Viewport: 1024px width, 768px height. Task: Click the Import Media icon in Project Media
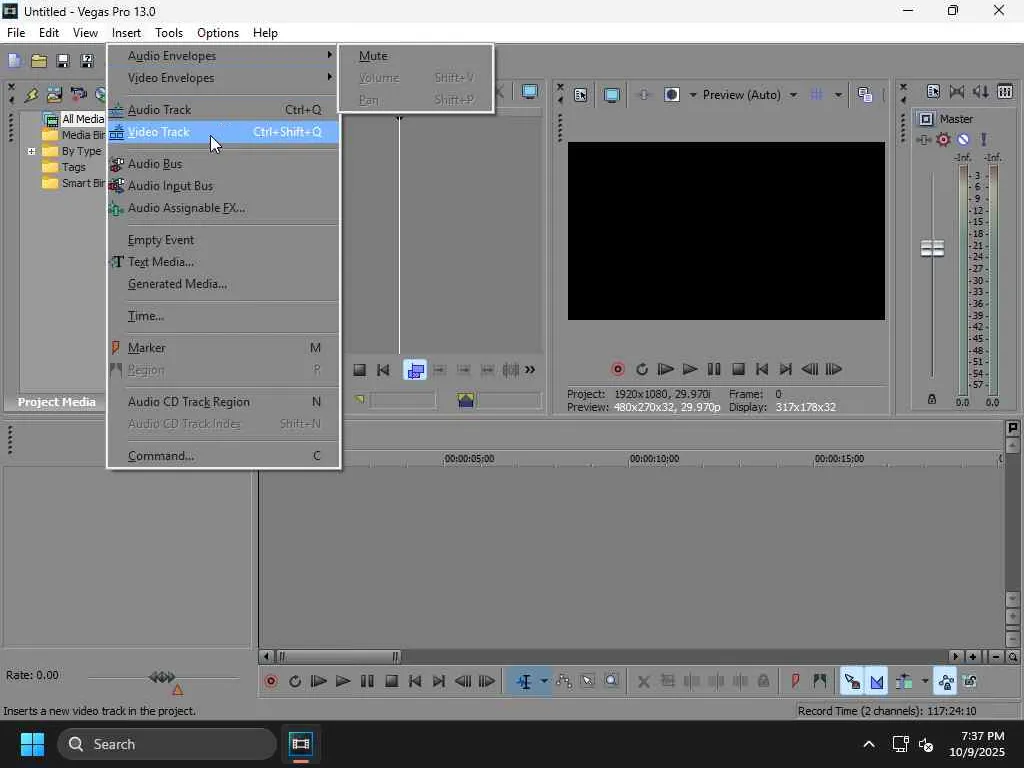(54, 94)
